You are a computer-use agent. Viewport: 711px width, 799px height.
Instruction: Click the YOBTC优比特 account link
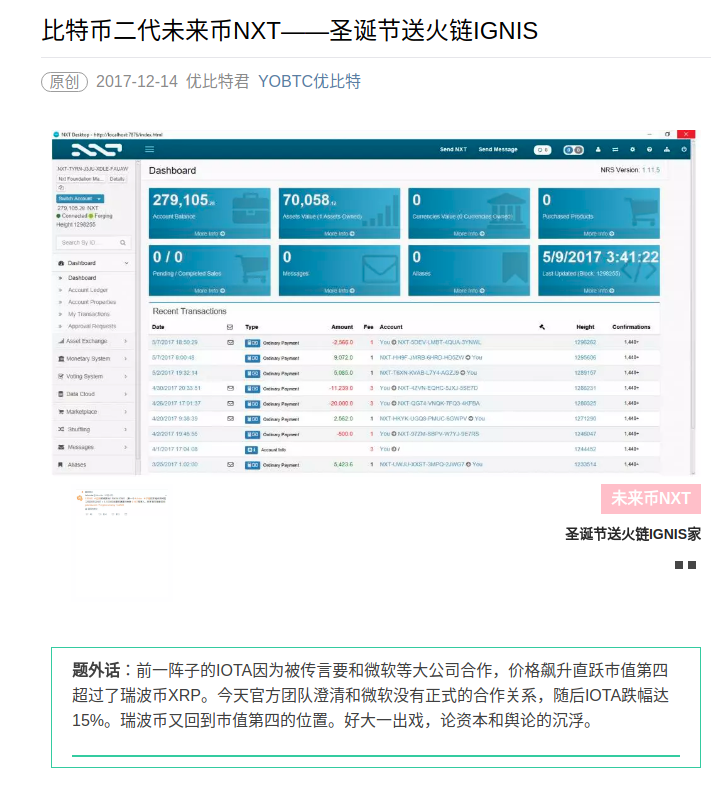tap(309, 81)
